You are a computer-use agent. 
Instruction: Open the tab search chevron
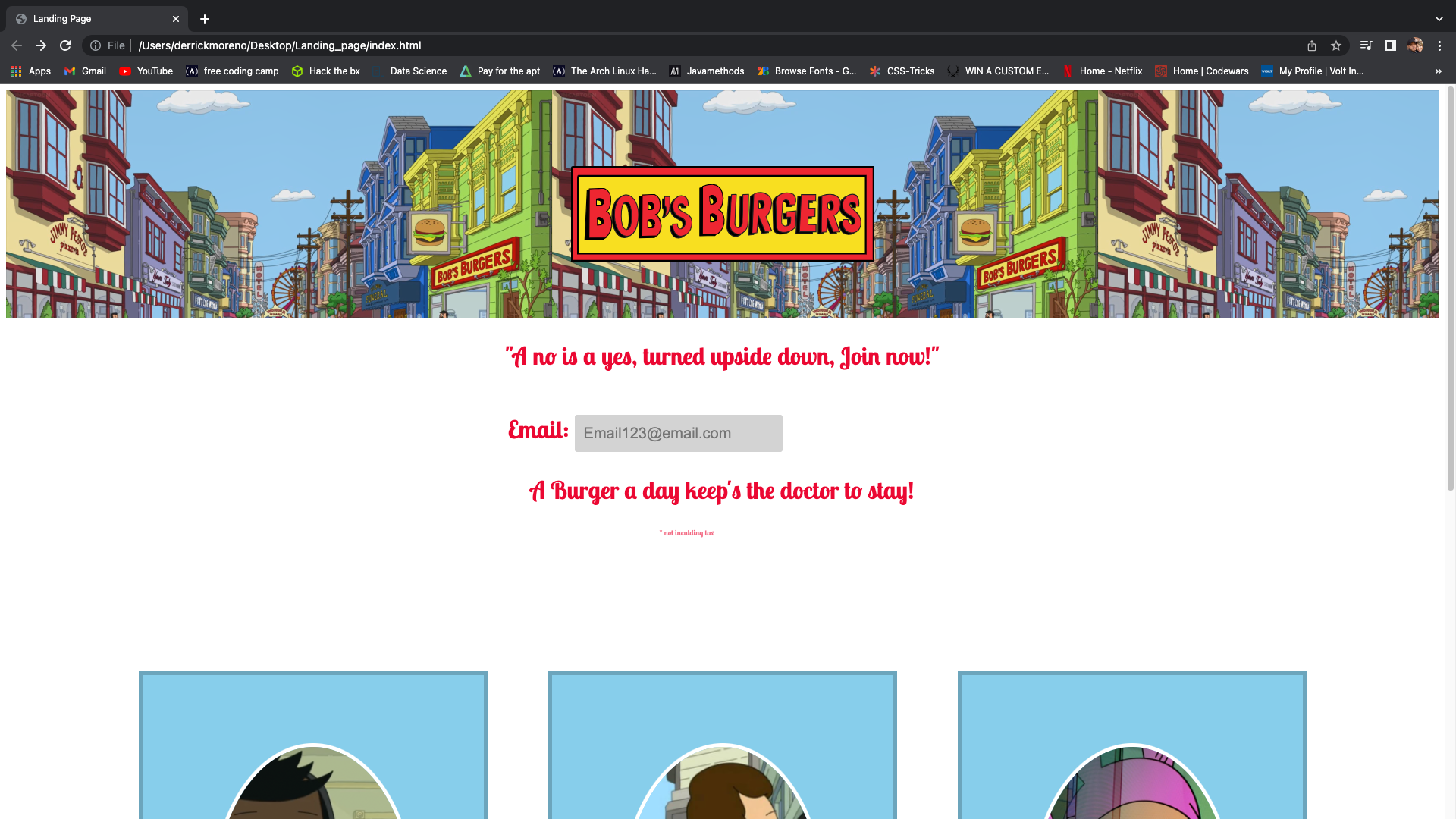tap(1439, 19)
